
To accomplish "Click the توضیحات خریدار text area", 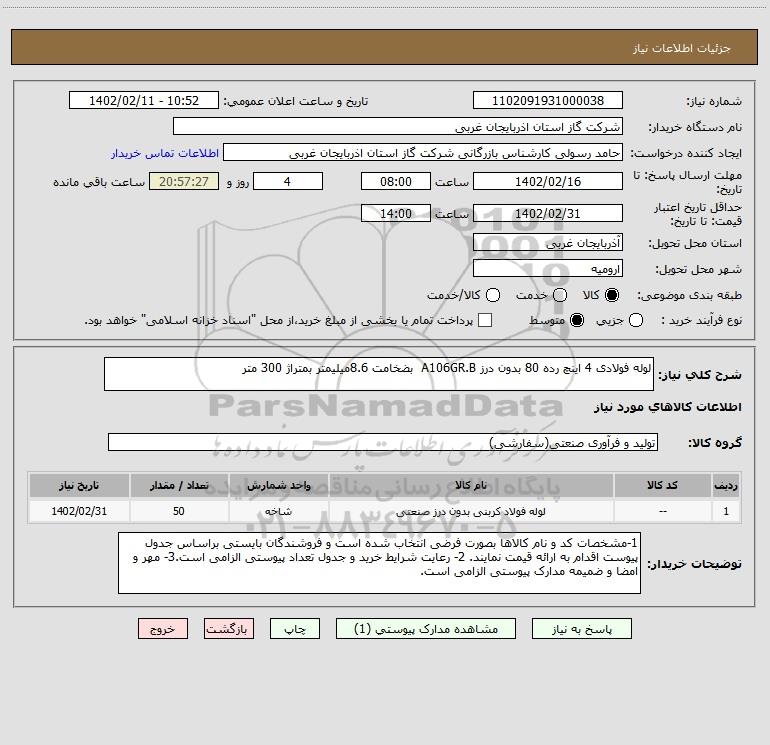I will tap(379, 563).
